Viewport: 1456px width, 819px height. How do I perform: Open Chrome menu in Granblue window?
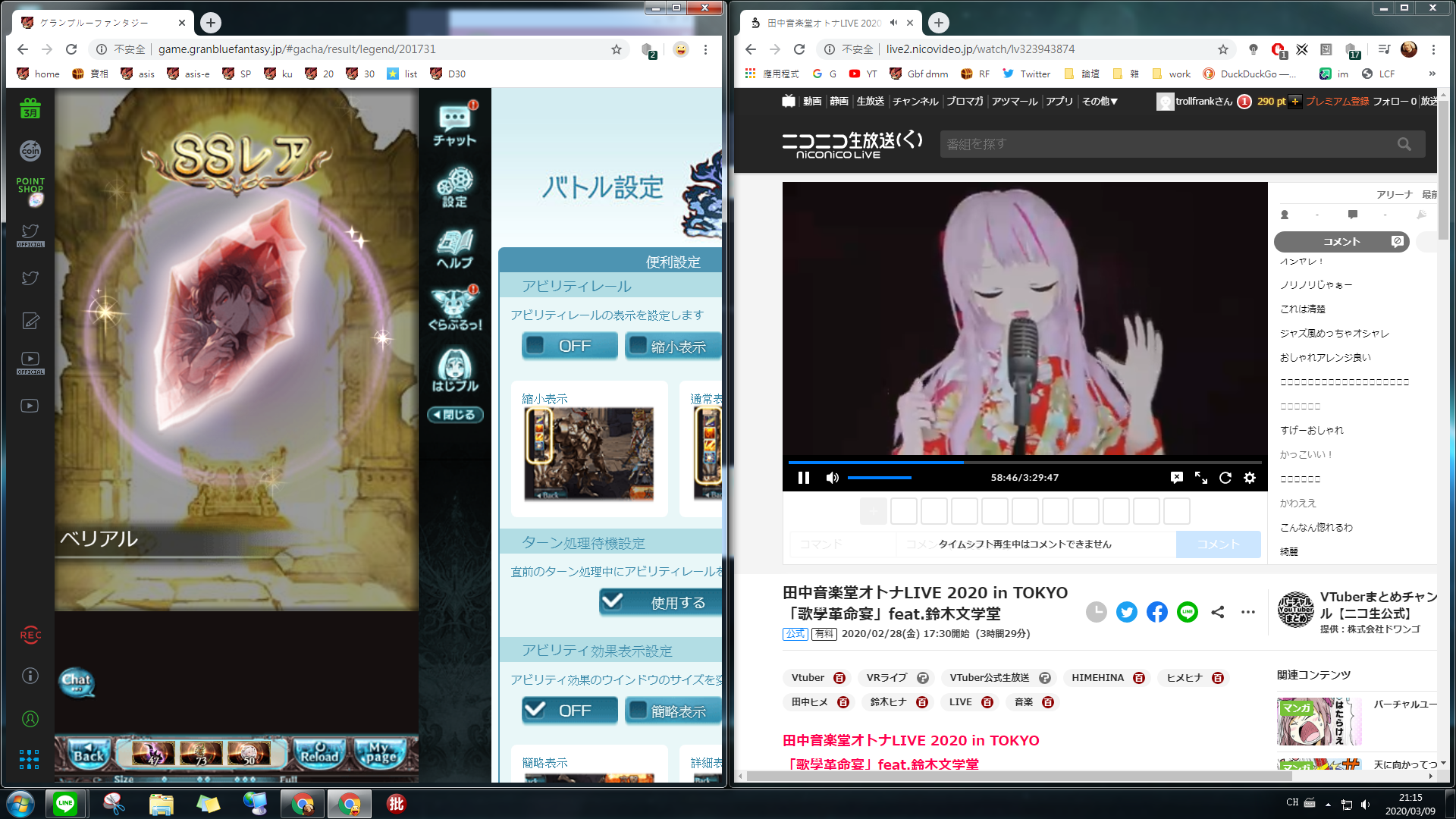point(705,49)
